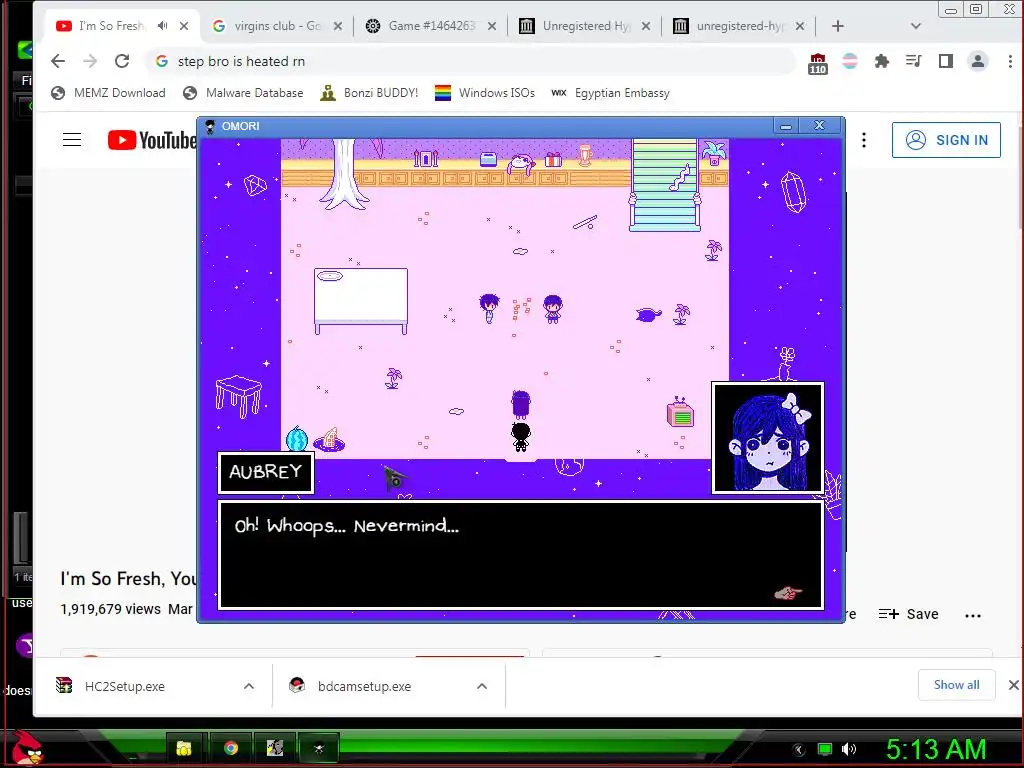Click the system tray volume speaker icon
The width and height of the screenshot is (1024, 768).
pos(848,749)
